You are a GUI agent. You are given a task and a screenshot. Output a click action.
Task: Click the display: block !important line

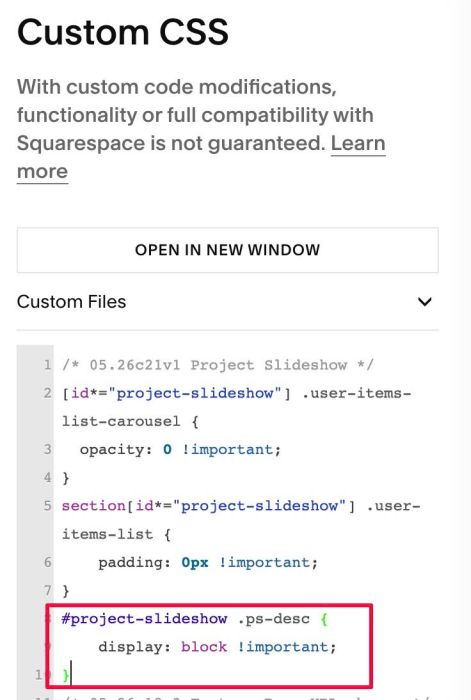click(217, 647)
